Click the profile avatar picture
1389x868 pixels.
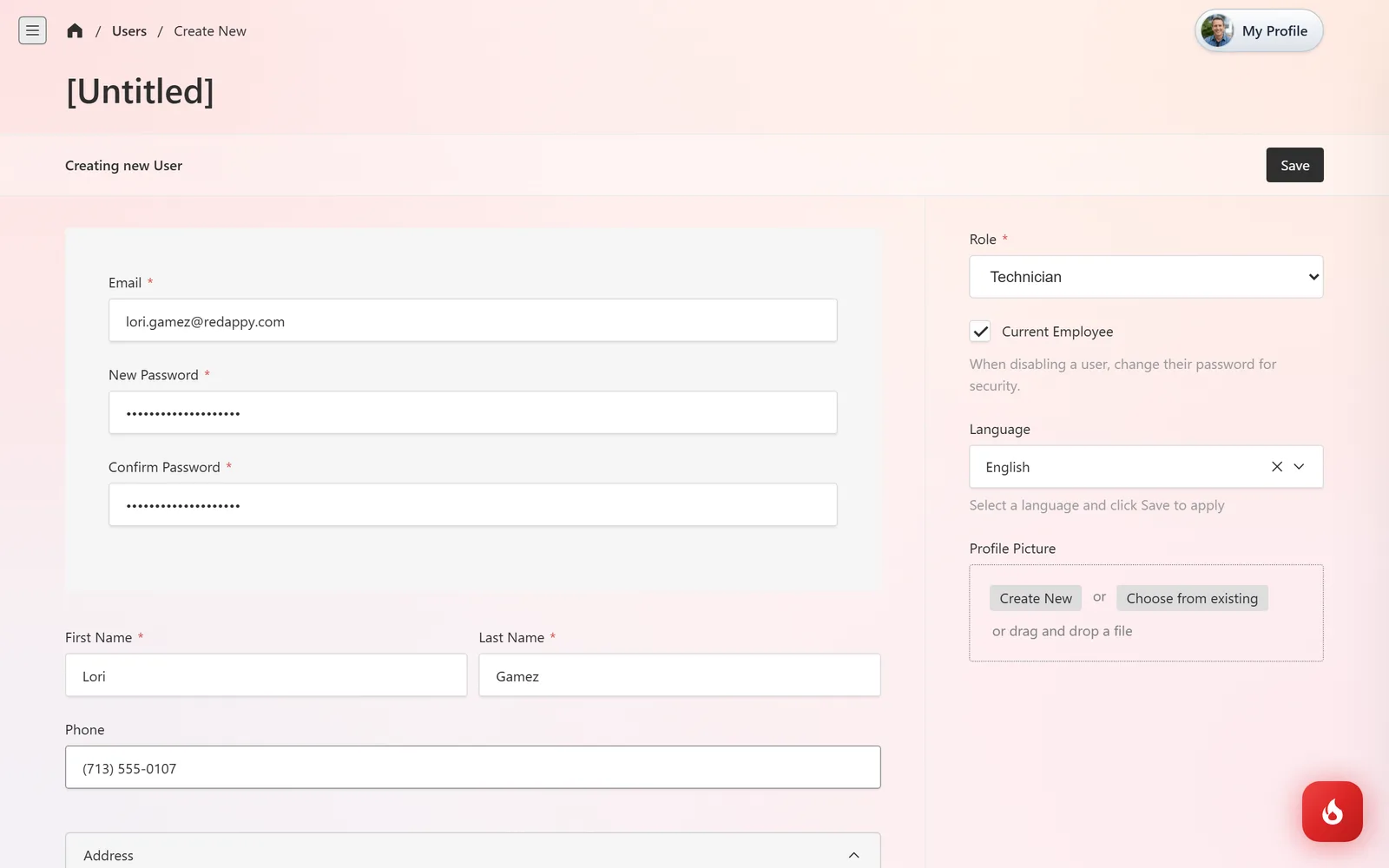point(1217,30)
